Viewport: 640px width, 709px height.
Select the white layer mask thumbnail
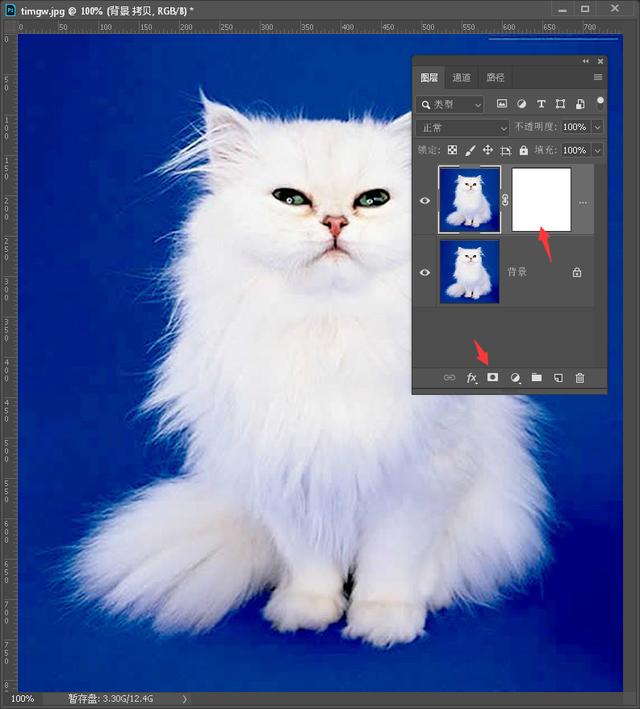(x=541, y=199)
